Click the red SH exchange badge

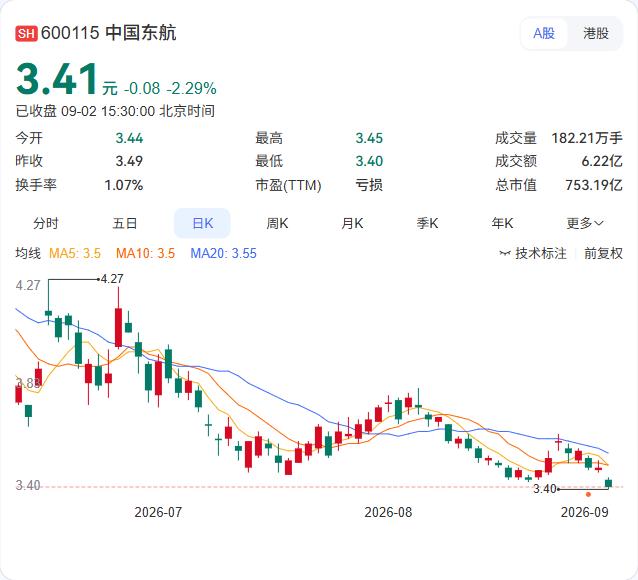[x=26, y=33]
